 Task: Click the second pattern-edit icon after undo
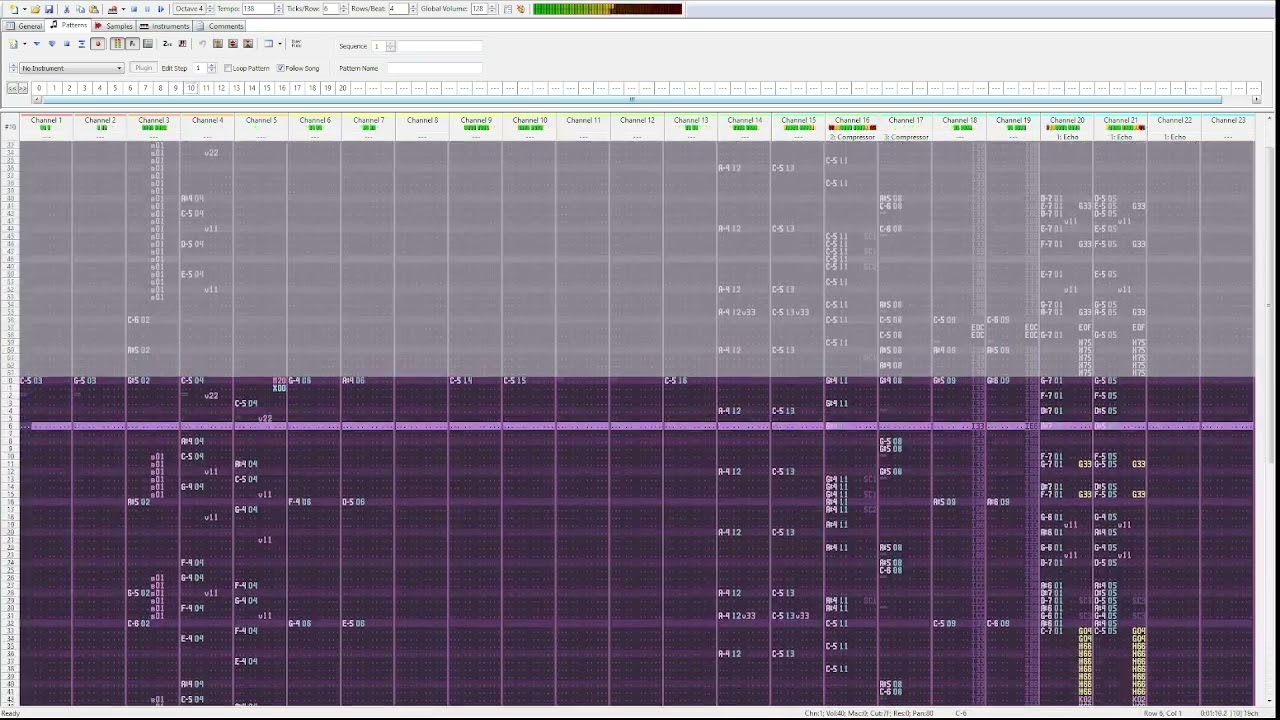tap(232, 44)
